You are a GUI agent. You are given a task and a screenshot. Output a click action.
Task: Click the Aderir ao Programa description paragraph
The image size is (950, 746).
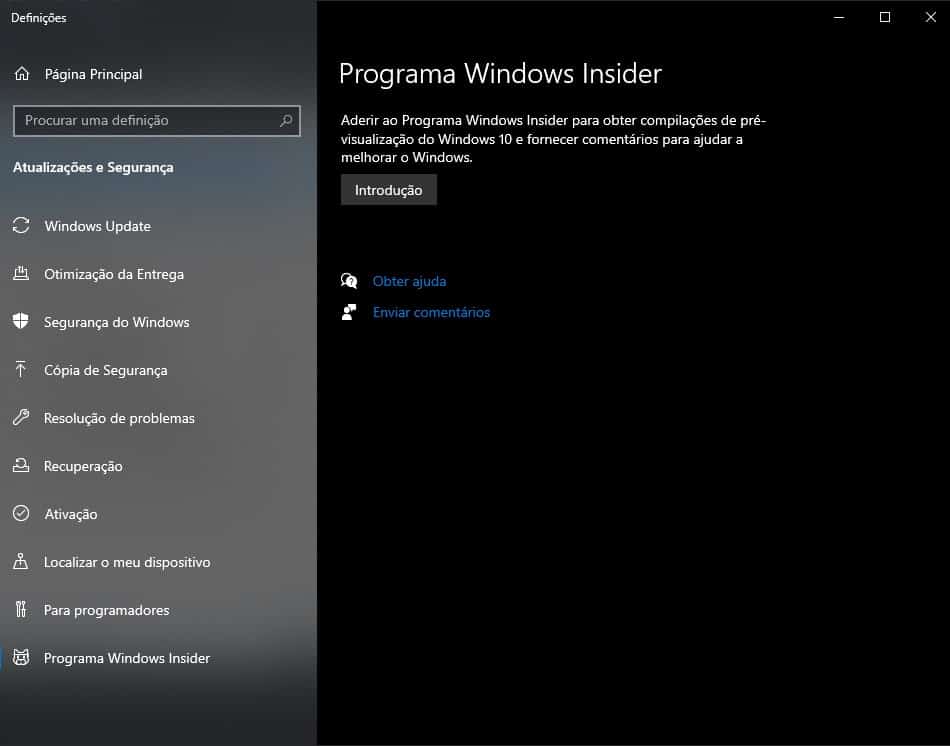[x=553, y=139]
